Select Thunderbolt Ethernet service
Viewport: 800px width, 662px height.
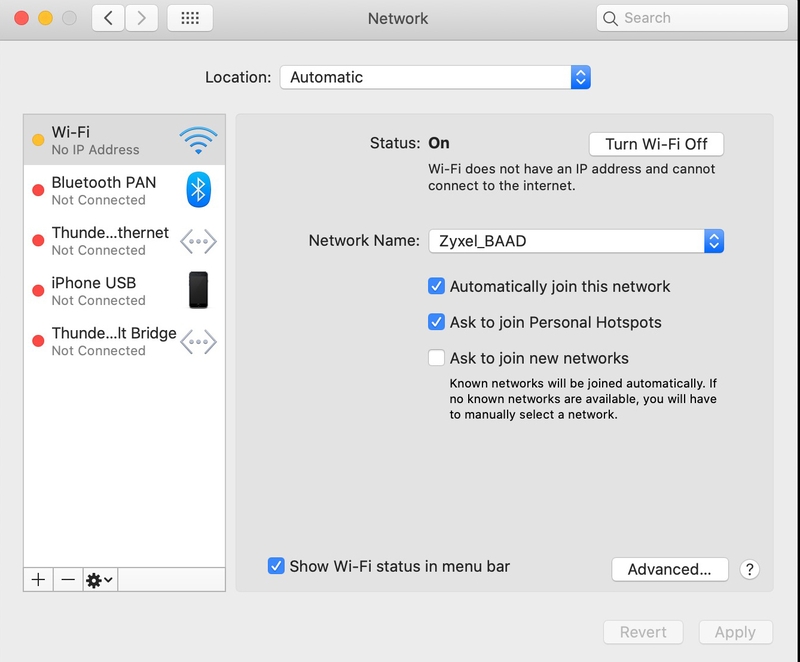[x=124, y=241]
